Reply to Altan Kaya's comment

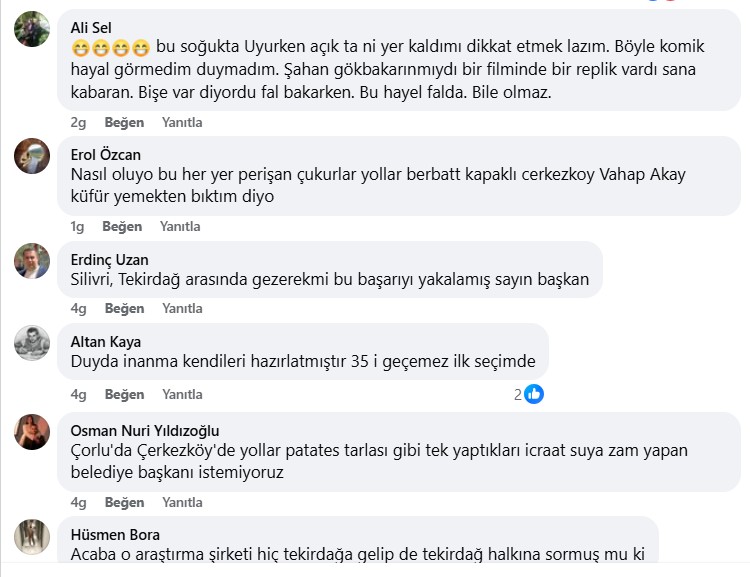tap(182, 394)
